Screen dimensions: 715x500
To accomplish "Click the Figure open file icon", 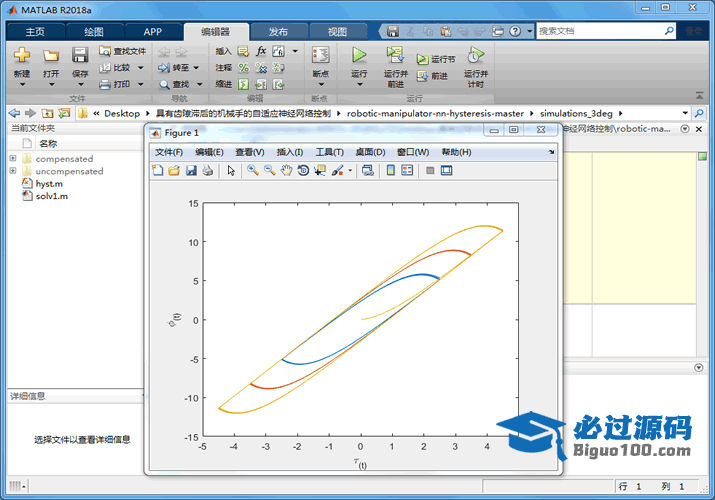I will click(x=174, y=170).
